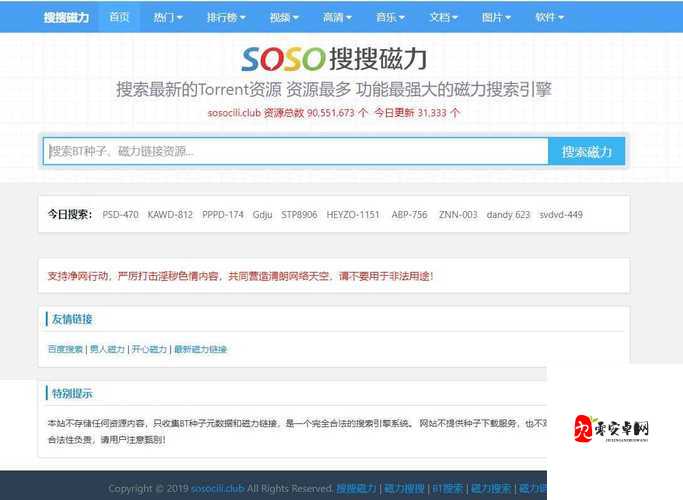The image size is (683, 500).
Task: Open the 搜搜磁力 footer link
Action: tap(356, 489)
